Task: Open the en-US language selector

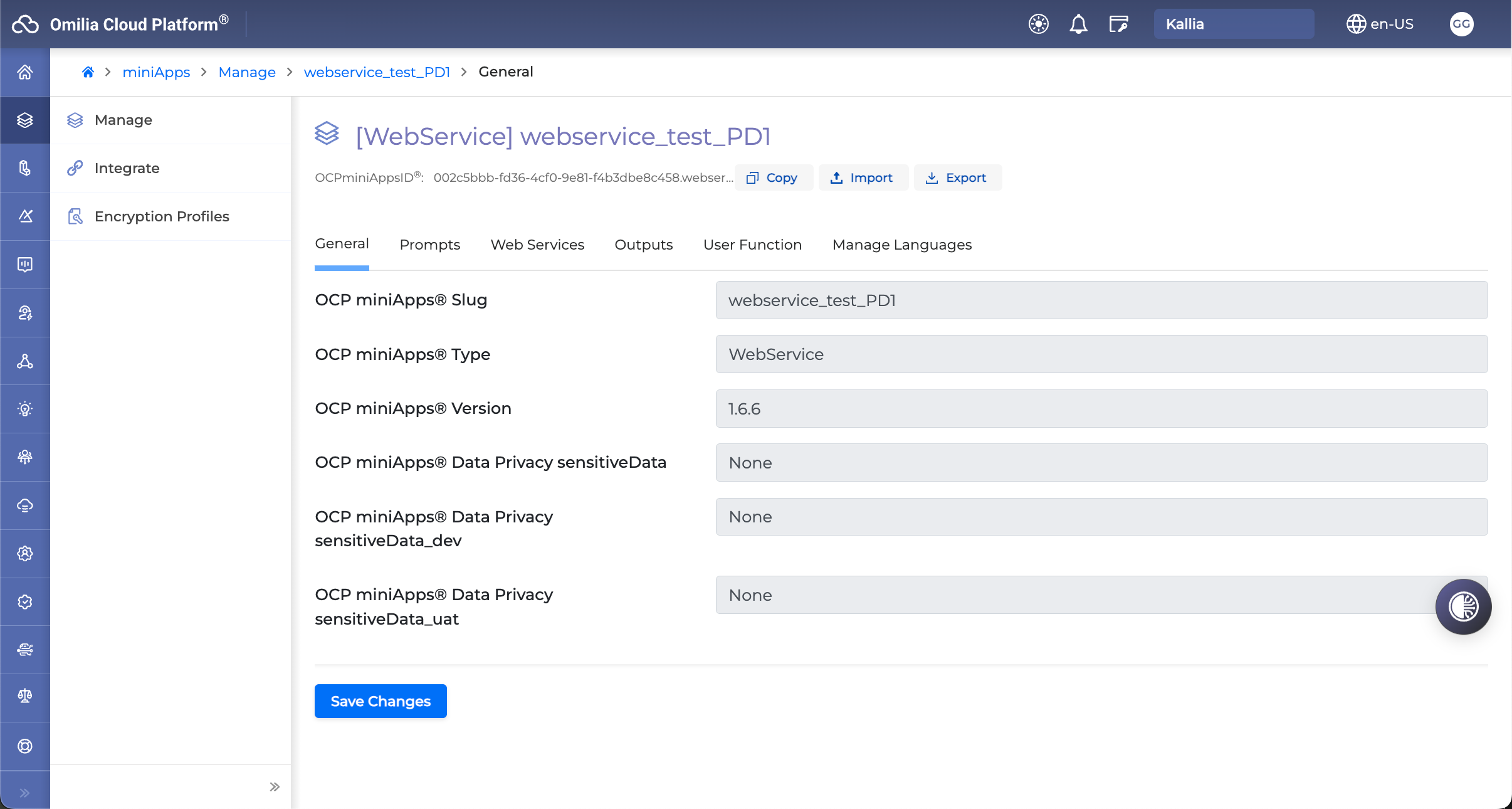Action: (x=1380, y=24)
